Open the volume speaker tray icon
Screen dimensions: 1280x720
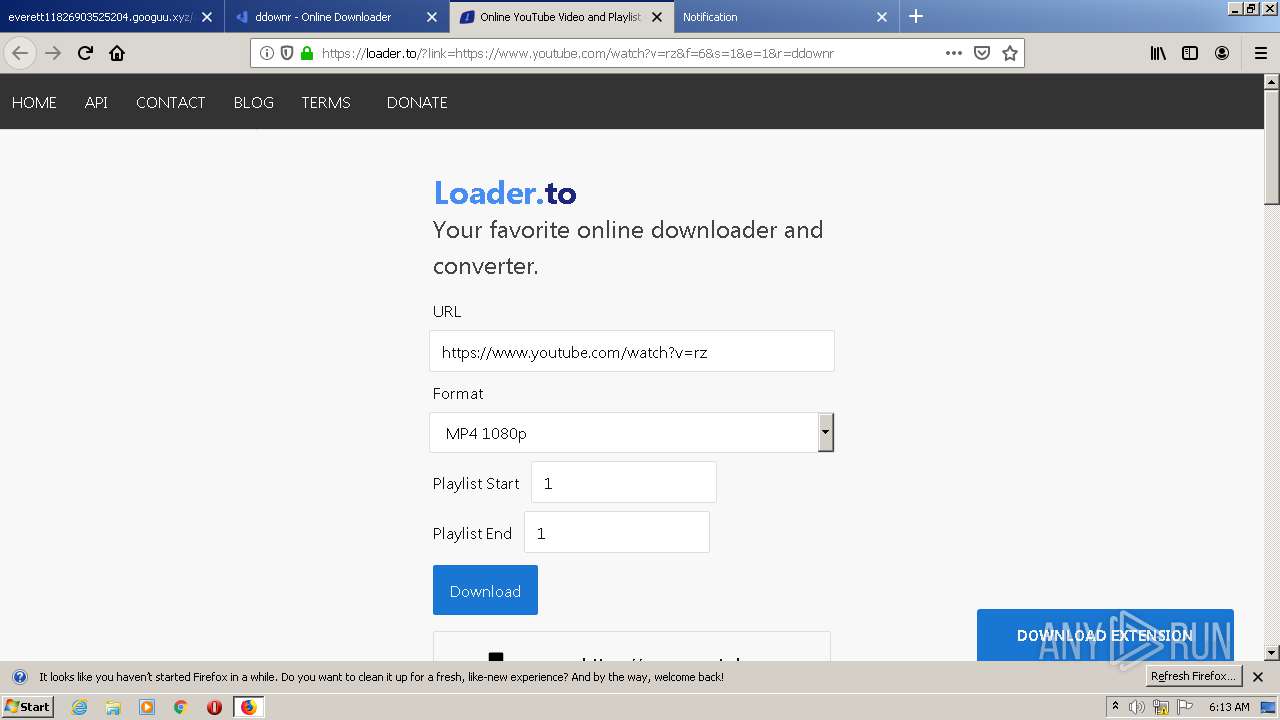[x=1137, y=707]
